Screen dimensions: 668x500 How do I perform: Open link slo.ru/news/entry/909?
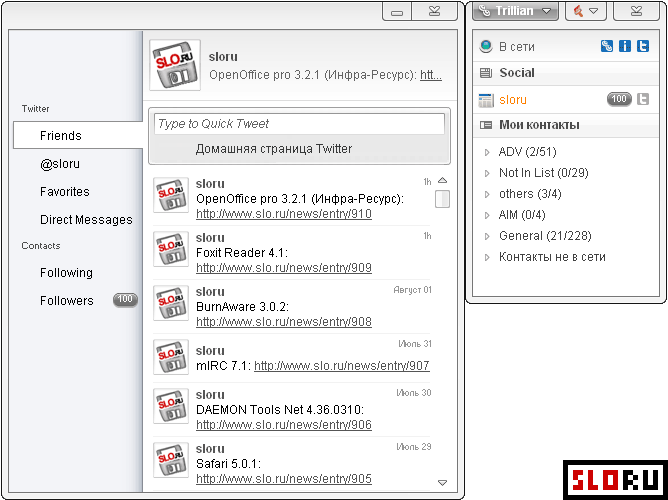284,268
